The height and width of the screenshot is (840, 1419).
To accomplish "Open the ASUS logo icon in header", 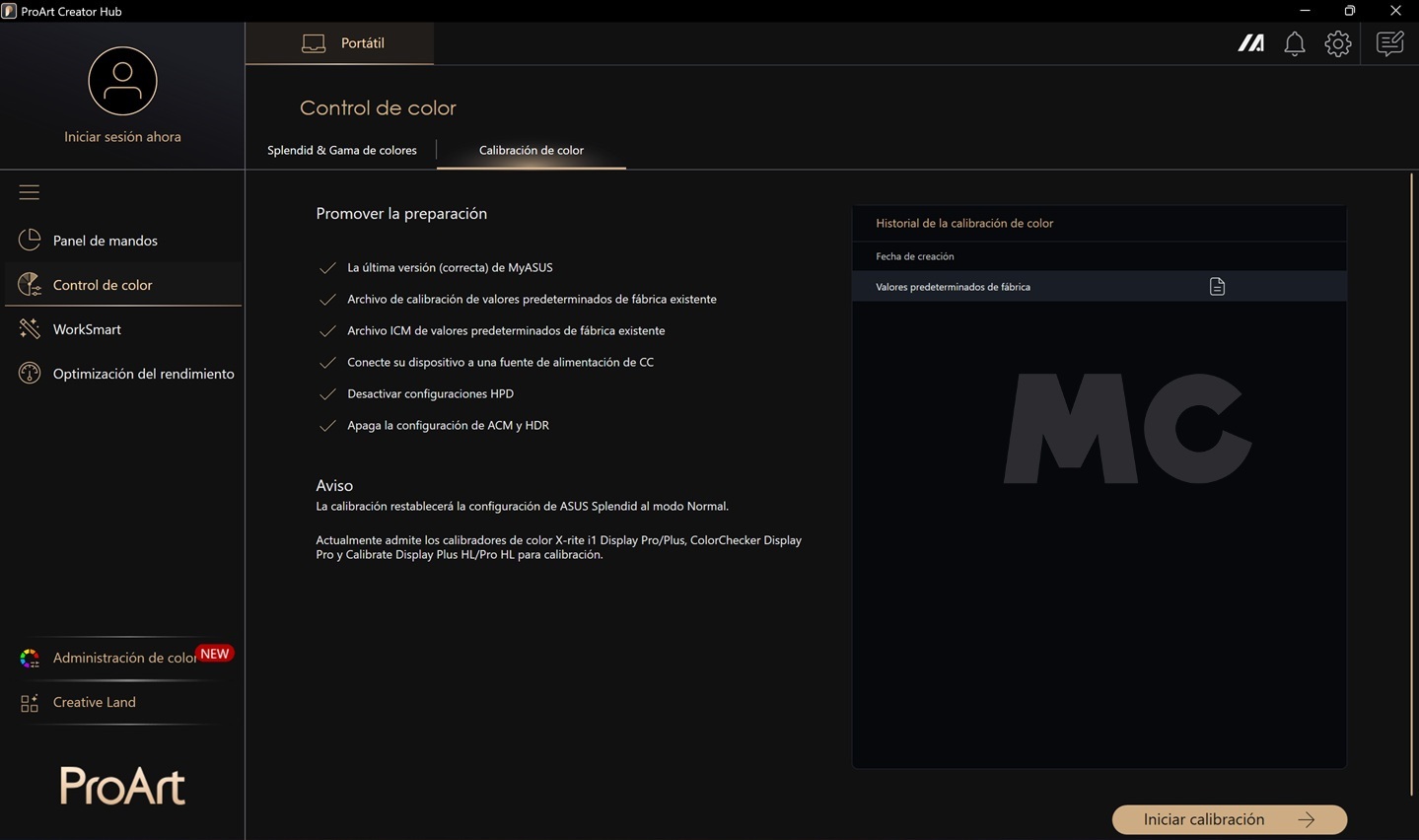I will point(1251,43).
